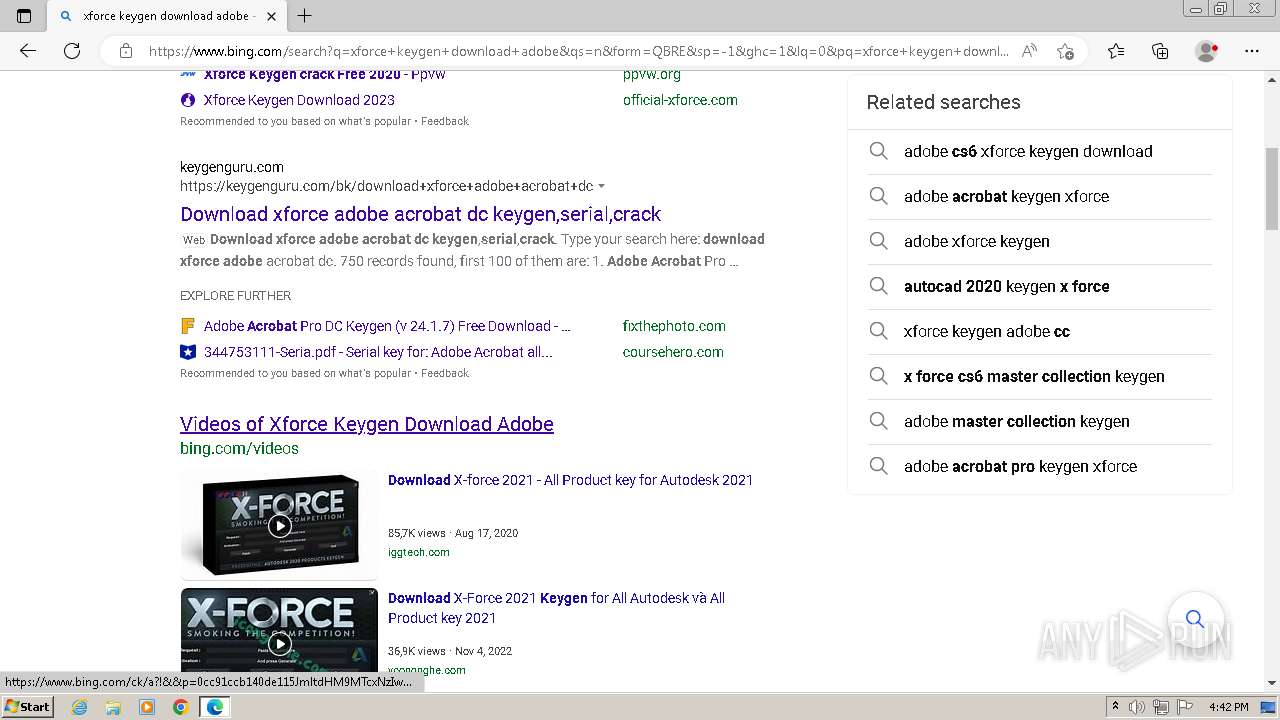Open Edge Settings and more menu
Screen dimensions: 1280x720
[1252, 51]
